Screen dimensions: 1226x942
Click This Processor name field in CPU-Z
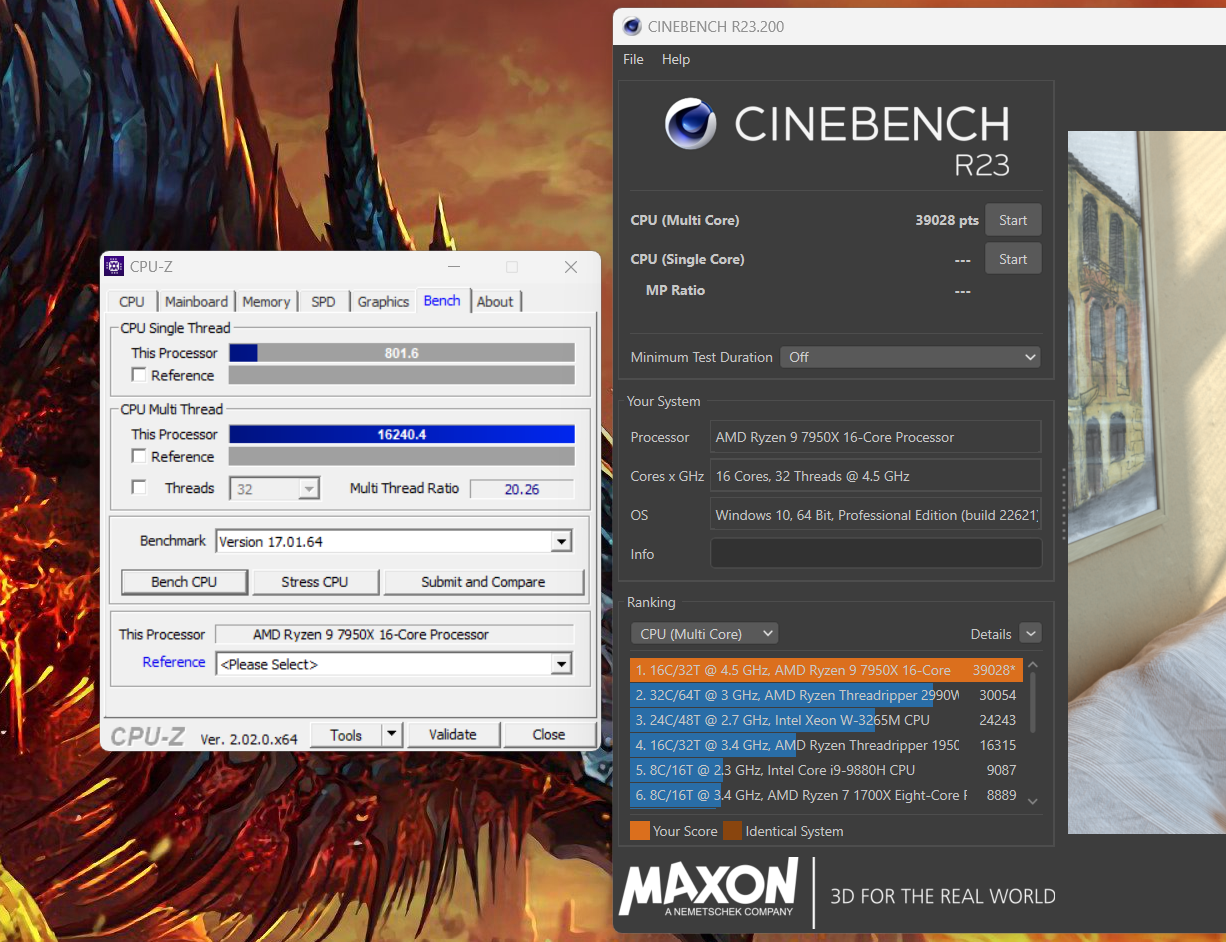(394, 634)
